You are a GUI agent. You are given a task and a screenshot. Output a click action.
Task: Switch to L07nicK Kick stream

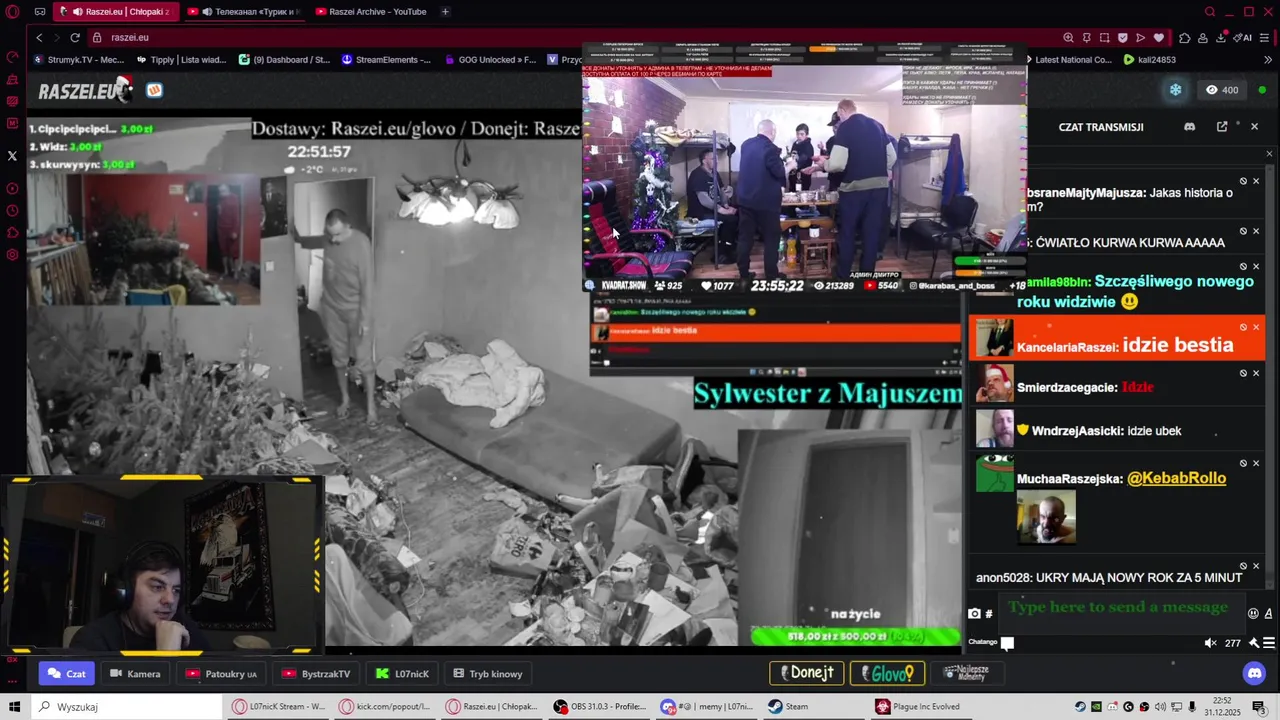[x=402, y=674]
